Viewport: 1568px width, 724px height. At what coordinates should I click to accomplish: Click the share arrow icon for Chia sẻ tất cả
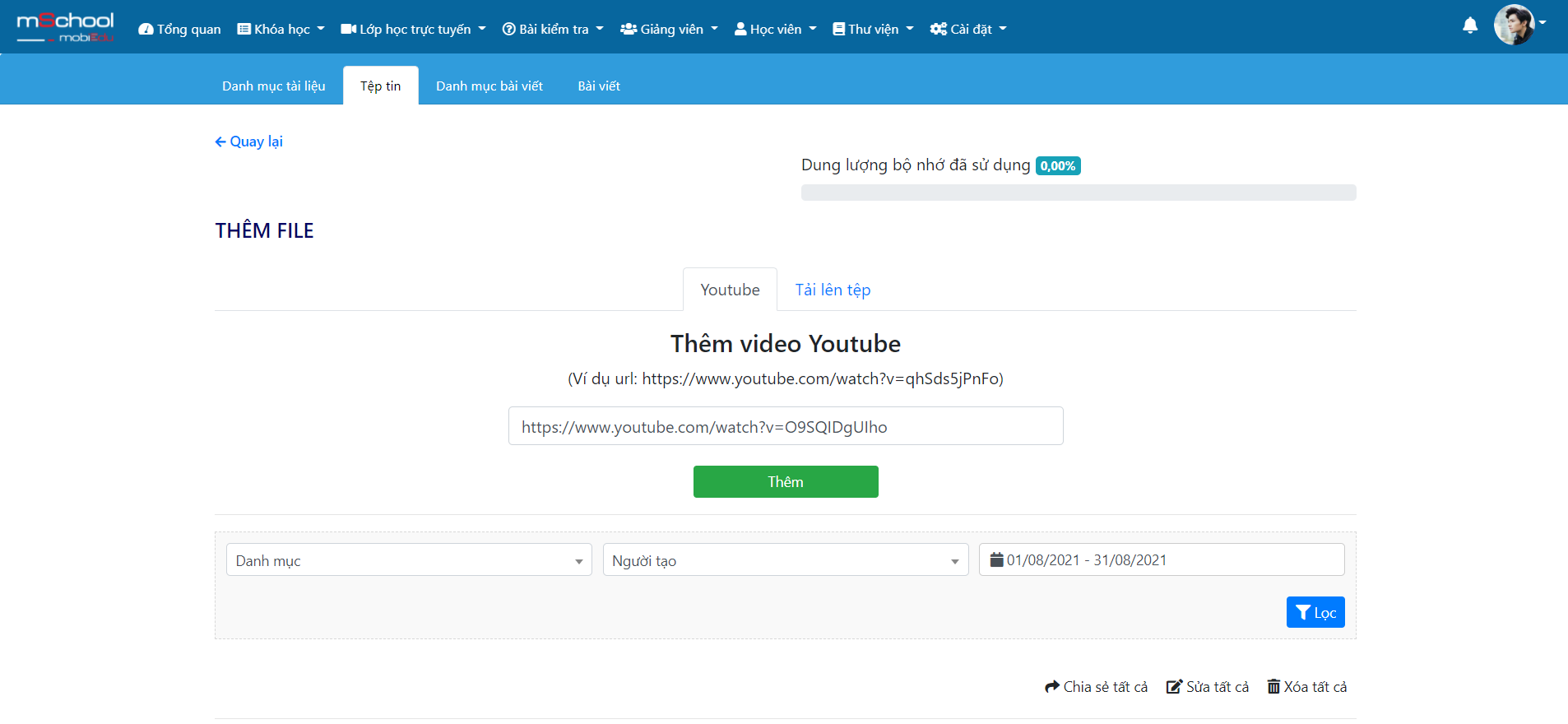pyautogui.click(x=1052, y=686)
